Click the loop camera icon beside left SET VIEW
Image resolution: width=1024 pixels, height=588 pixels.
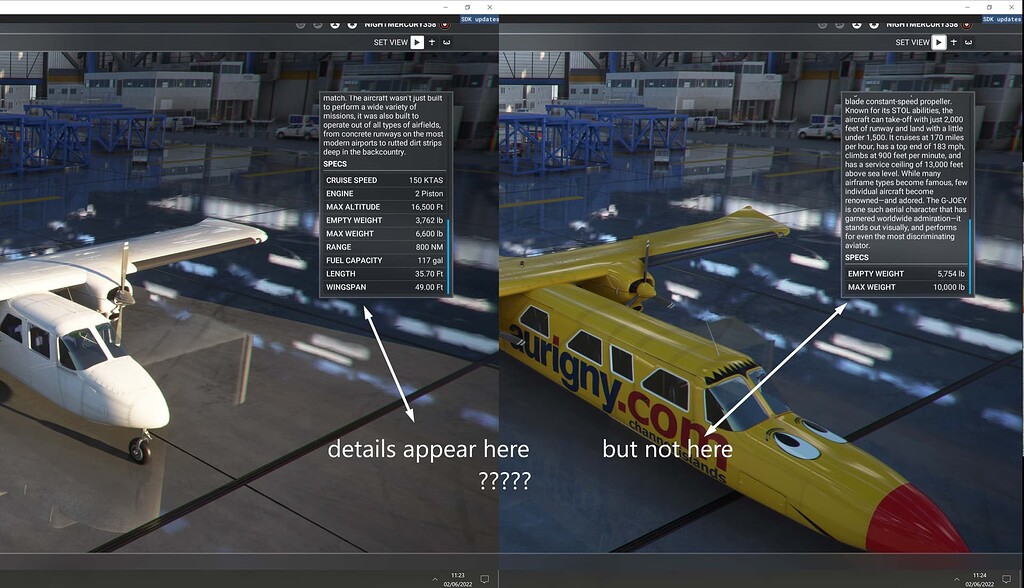(x=447, y=42)
